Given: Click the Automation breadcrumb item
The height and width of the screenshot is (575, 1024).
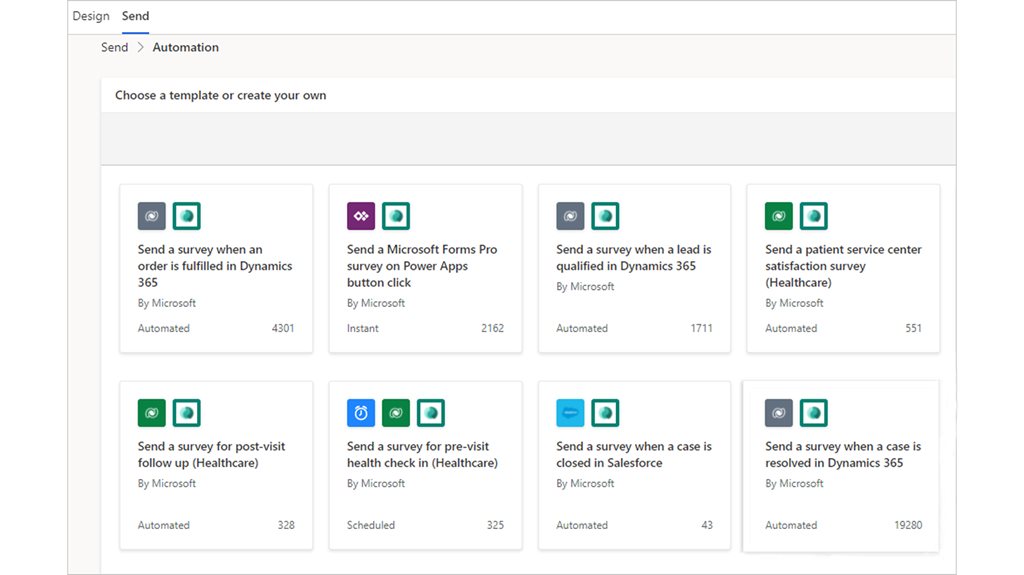Looking at the screenshot, I should coord(185,47).
